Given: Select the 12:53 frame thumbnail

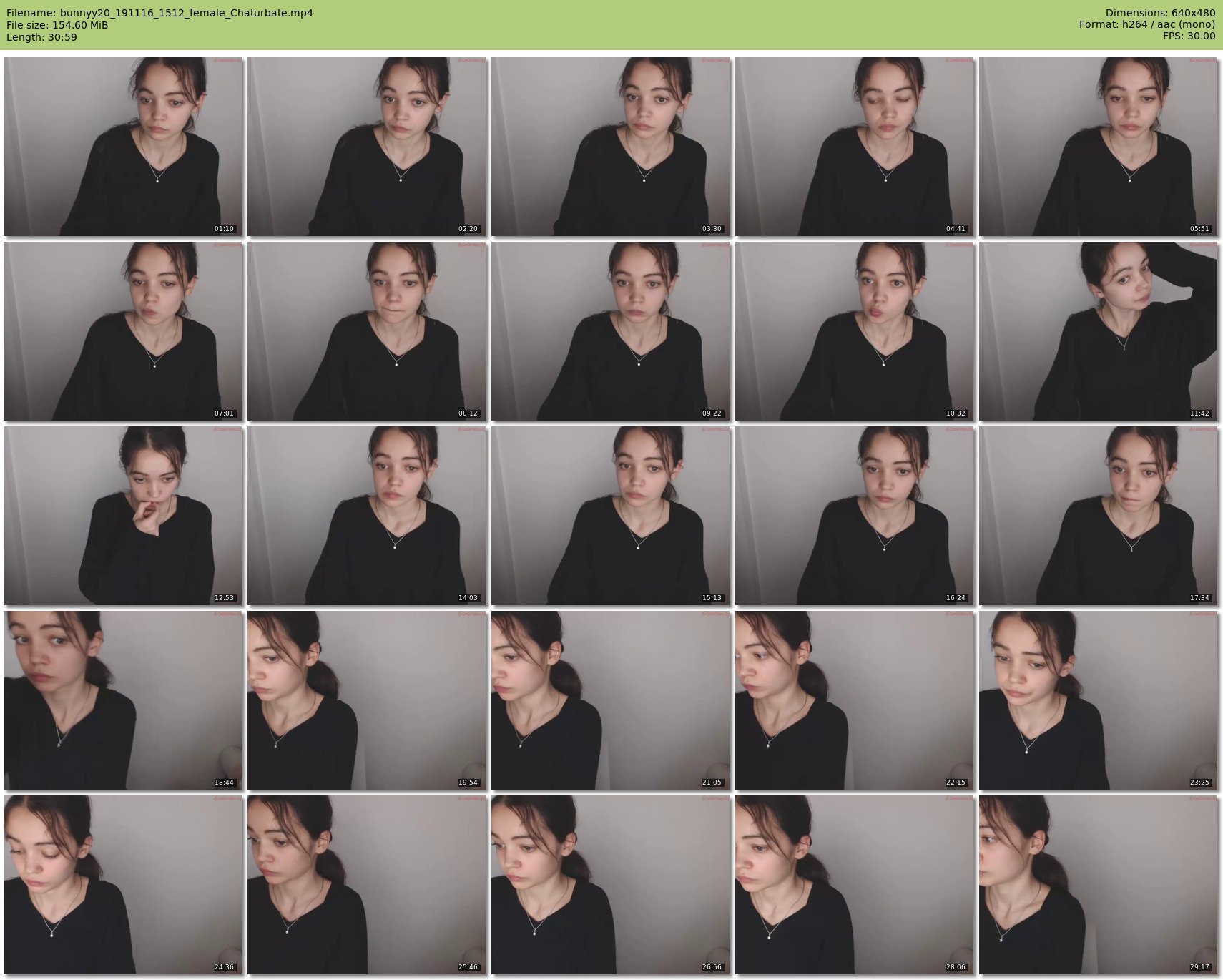Looking at the screenshot, I should coord(122,516).
